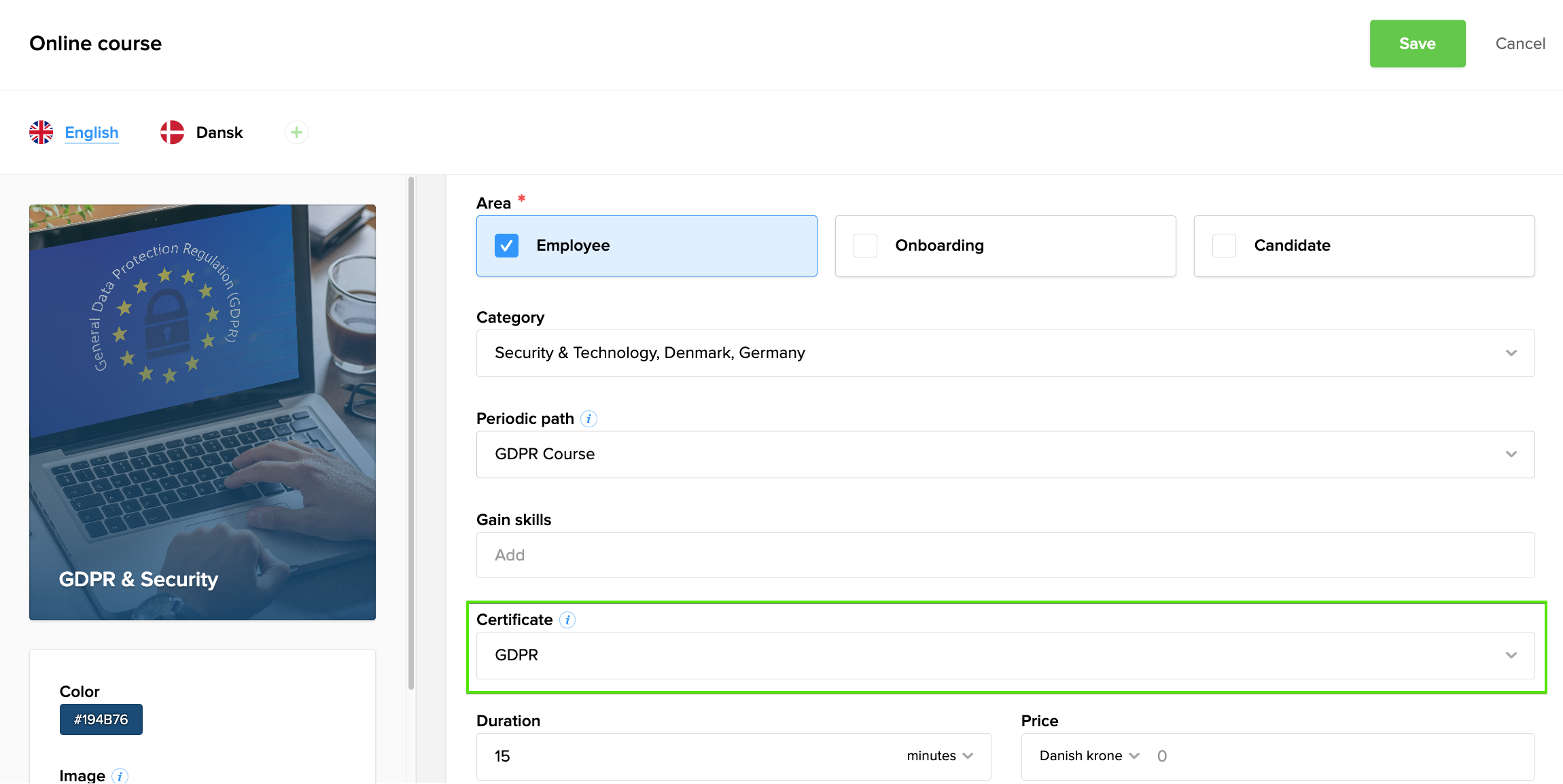Click the add language plus icon
Viewport: 1563px width, 784px height.
[x=296, y=132]
